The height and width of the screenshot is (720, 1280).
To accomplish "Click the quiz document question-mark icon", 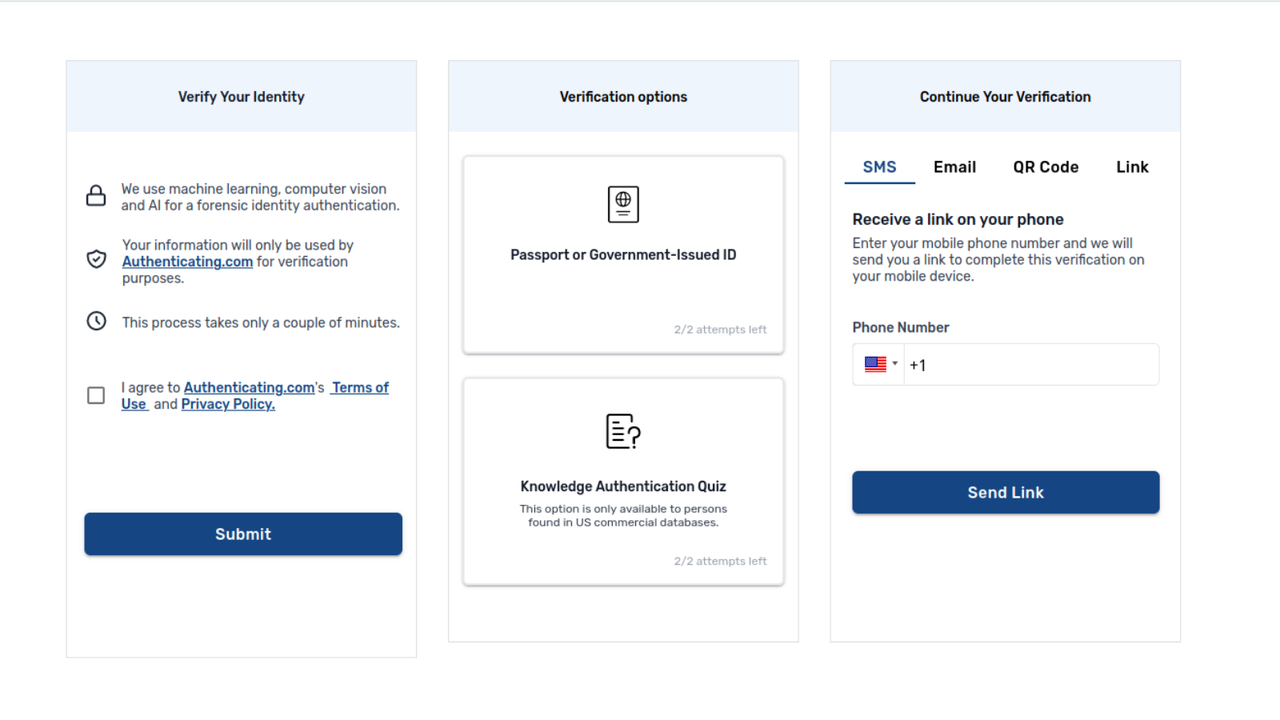I will pos(623,431).
